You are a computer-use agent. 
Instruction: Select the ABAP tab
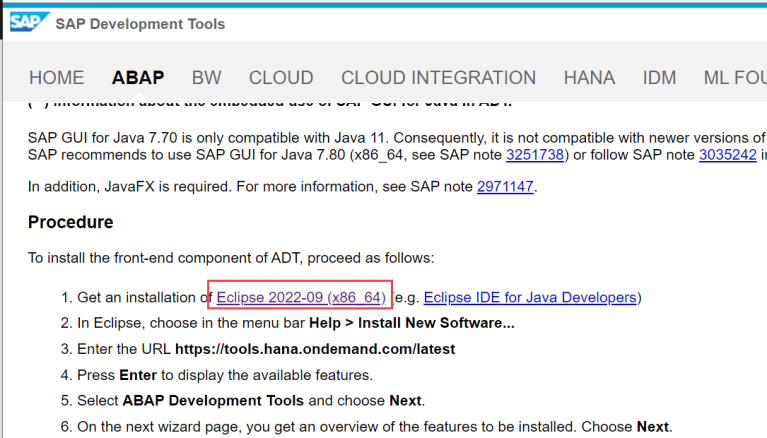pos(138,78)
